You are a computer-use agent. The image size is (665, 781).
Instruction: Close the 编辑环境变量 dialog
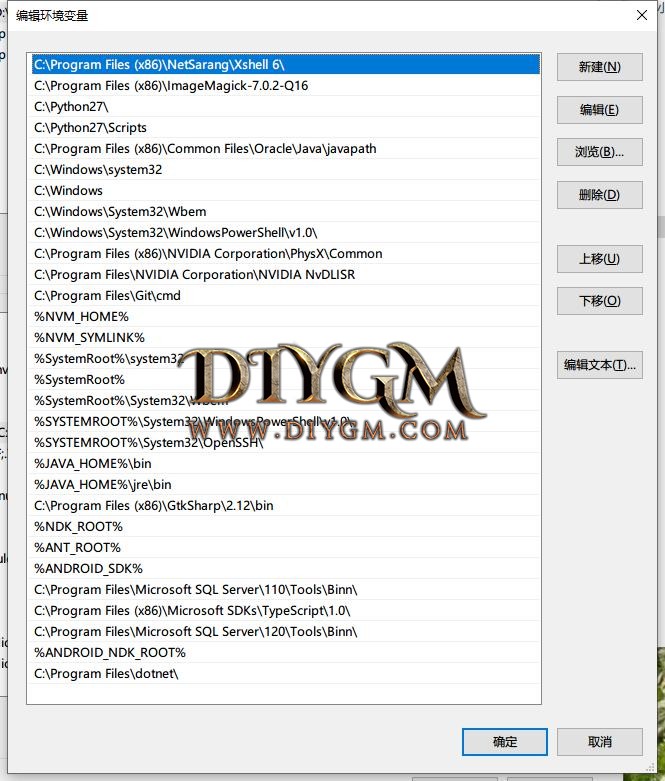(642, 15)
